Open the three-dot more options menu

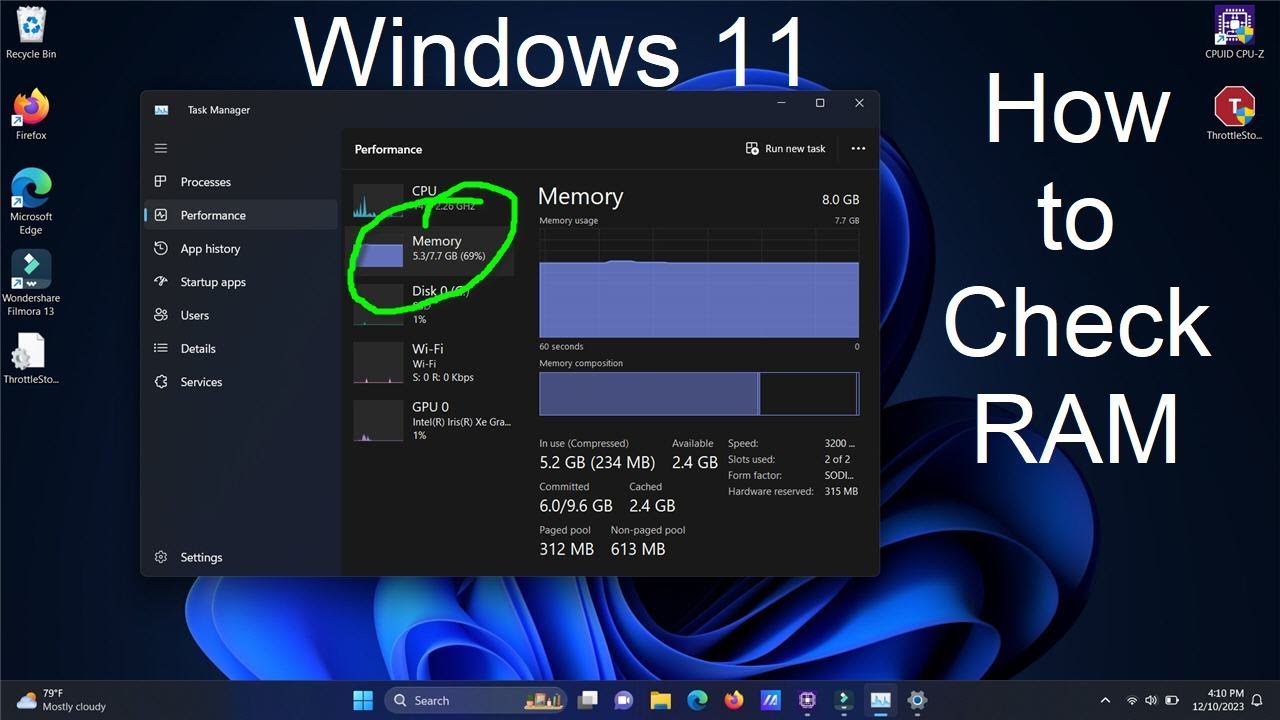coord(858,148)
